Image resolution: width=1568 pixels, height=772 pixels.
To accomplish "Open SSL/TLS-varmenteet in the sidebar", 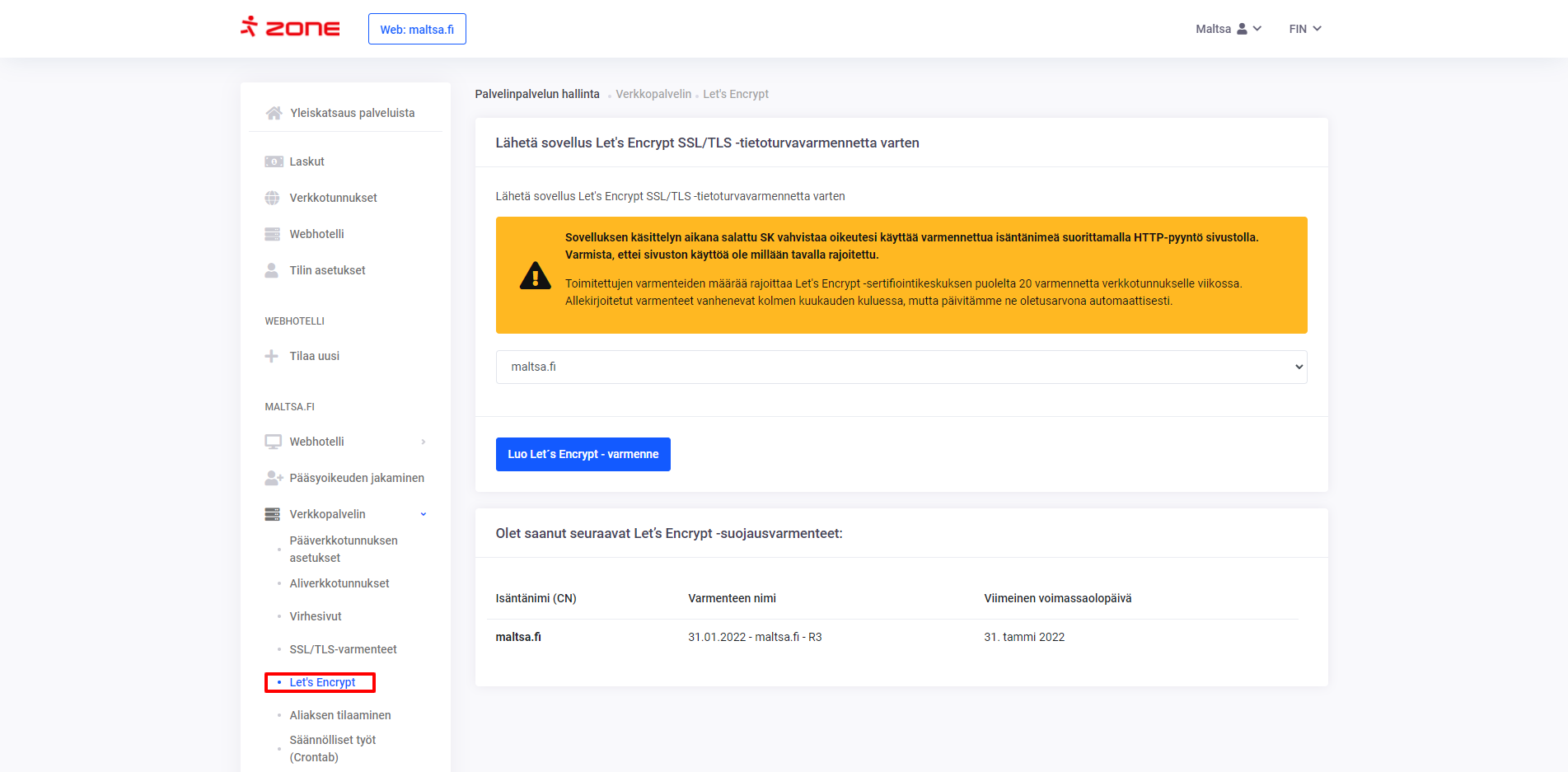I will (x=343, y=649).
